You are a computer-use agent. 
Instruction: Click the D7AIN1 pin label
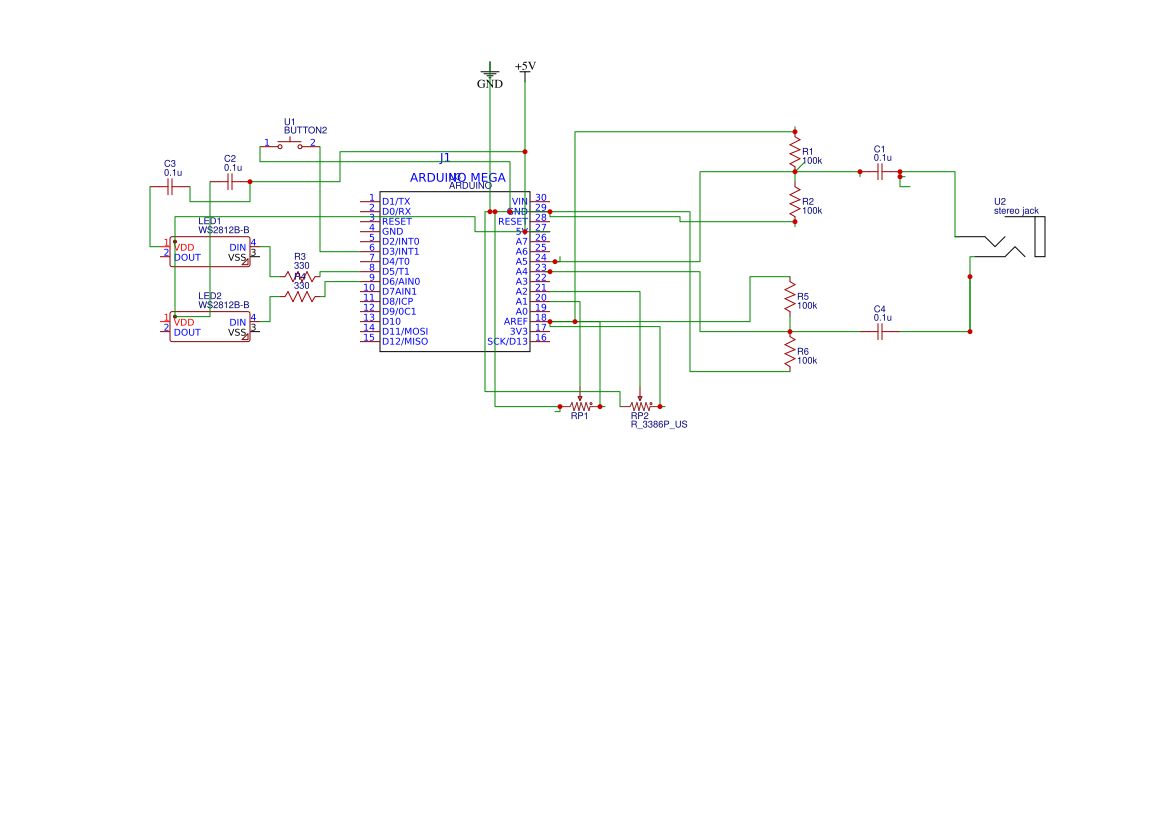[400, 292]
